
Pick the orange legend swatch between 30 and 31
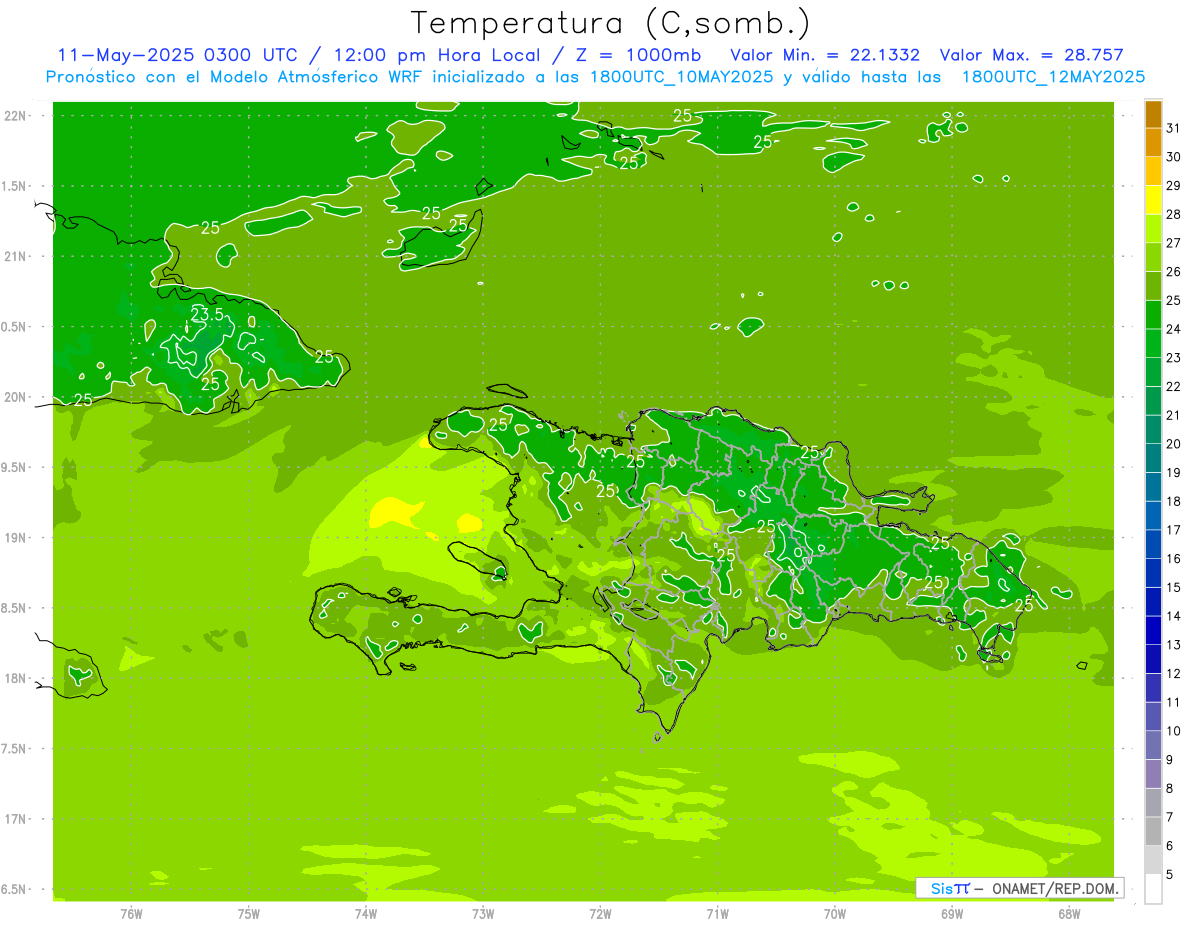[x=1153, y=143]
